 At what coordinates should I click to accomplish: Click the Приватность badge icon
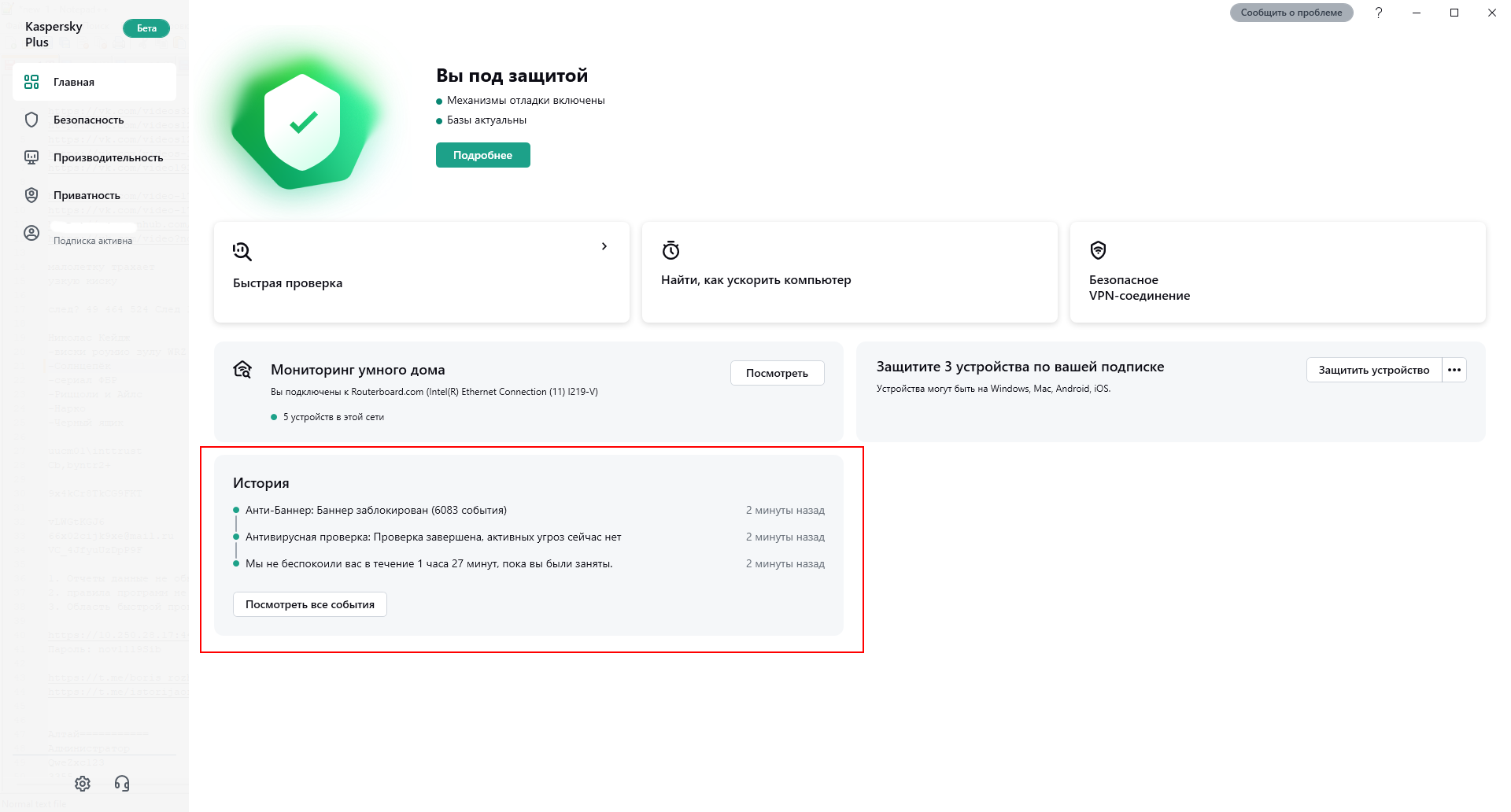coord(31,195)
